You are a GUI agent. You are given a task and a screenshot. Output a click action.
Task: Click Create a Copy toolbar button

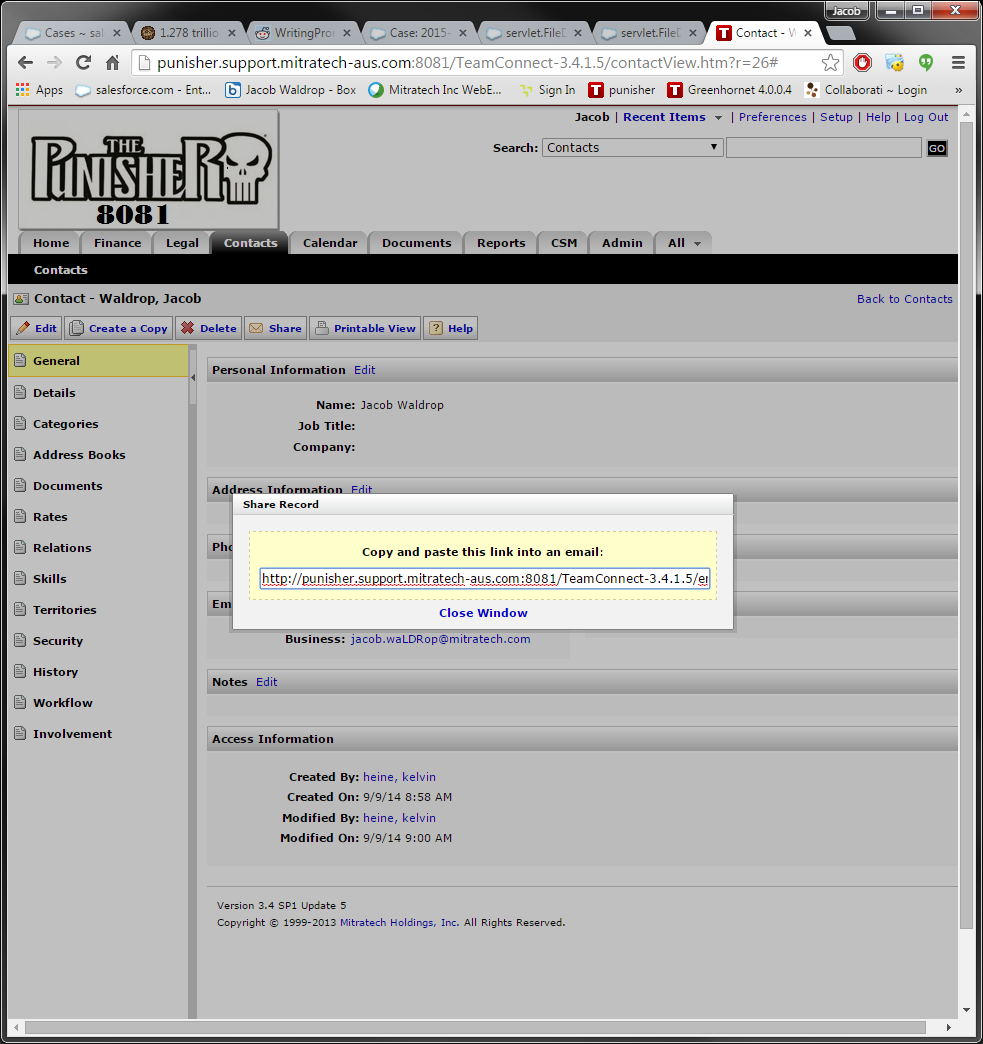pos(119,328)
